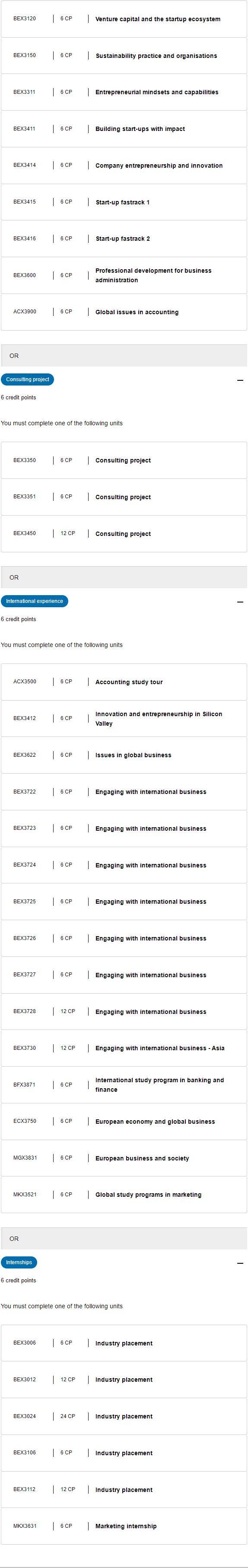Image resolution: width=248 pixels, height=1568 pixels.
Task: Open ACX3500 Accounting study tour
Action: pos(124,682)
